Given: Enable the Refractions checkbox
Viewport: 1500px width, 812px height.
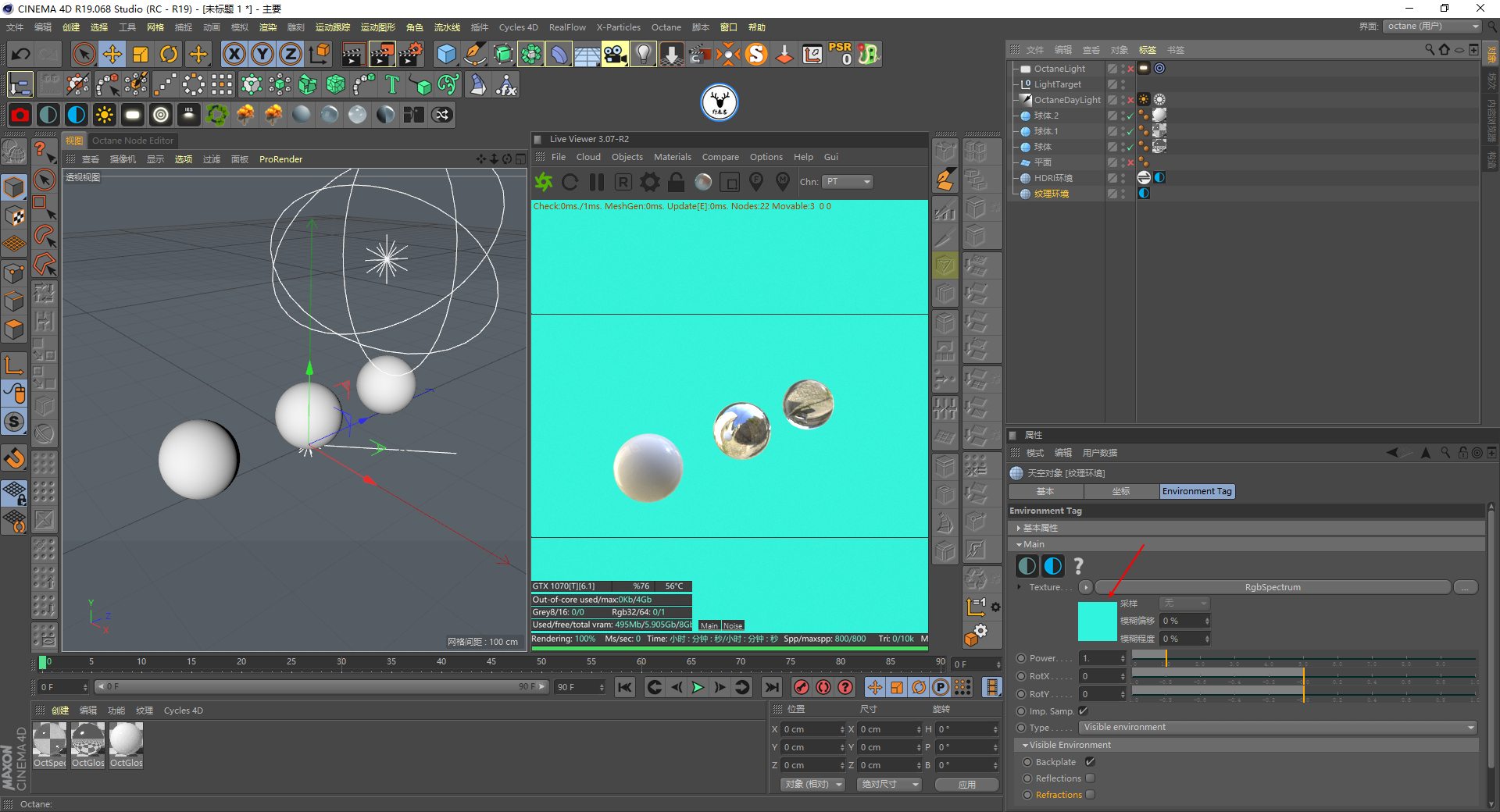Looking at the screenshot, I should pyautogui.click(x=1090, y=795).
